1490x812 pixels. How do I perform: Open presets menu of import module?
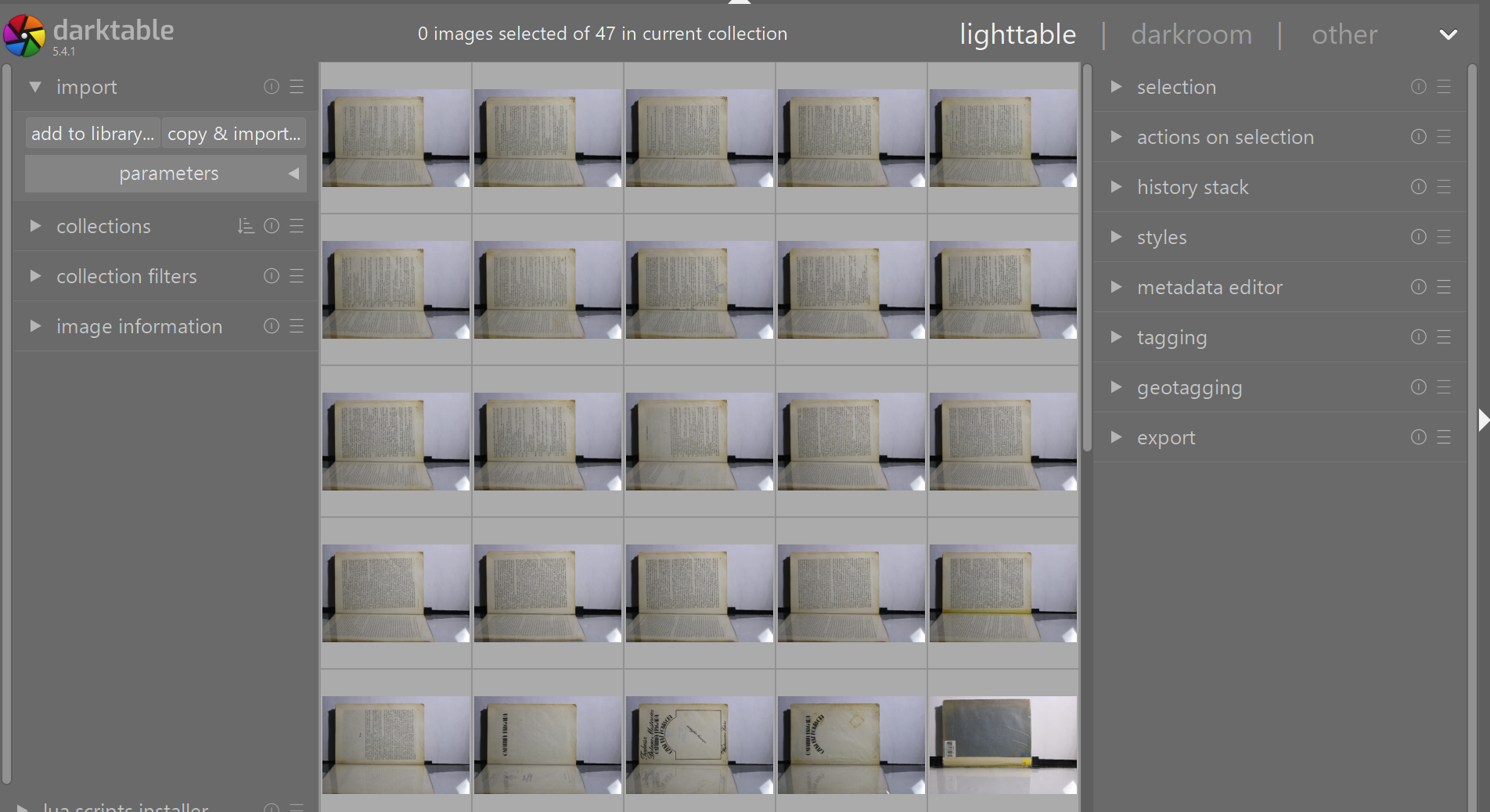[x=297, y=87]
